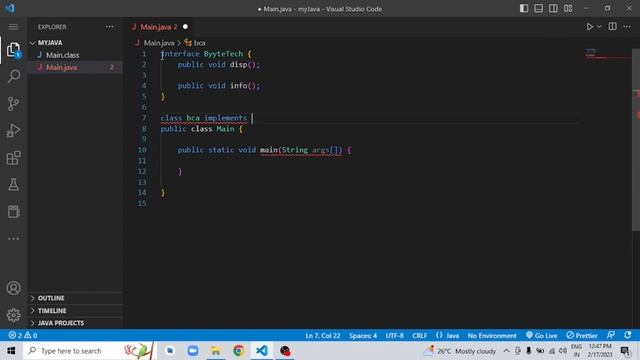Click the VS Code taskbar icon
The width and height of the screenshot is (640, 360).
coord(262,351)
